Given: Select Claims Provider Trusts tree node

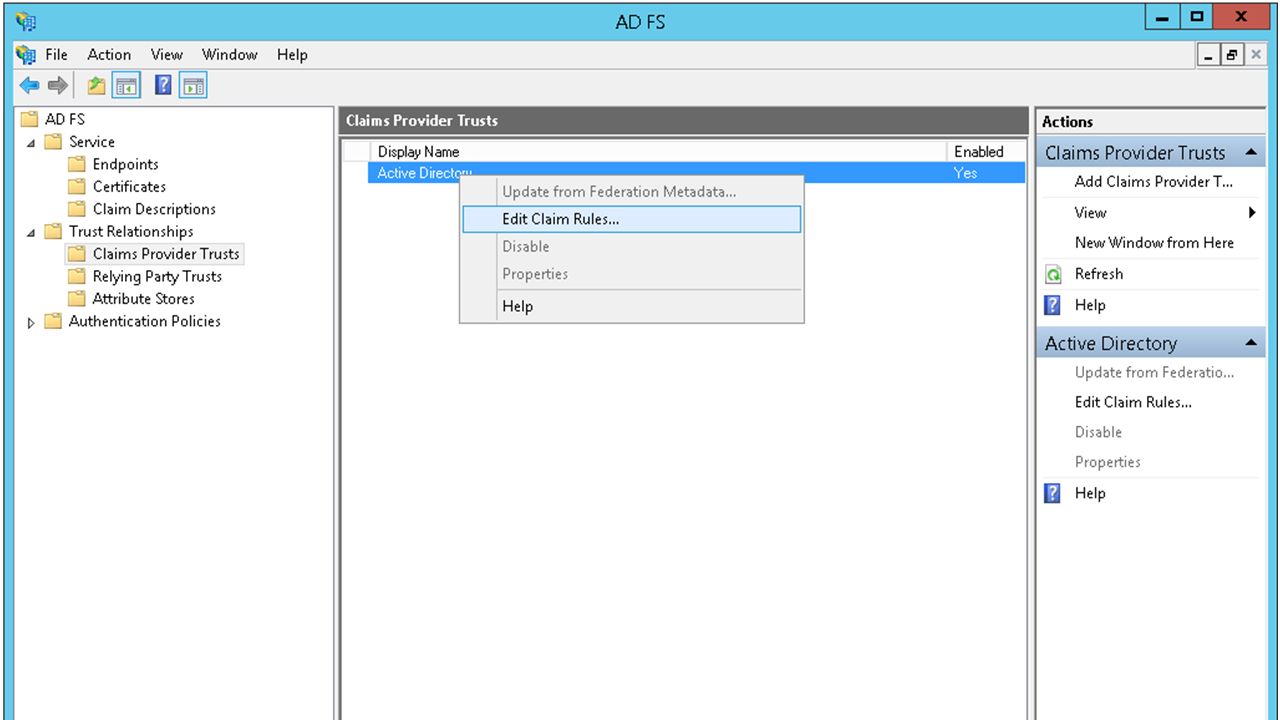Looking at the screenshot, I should pyautogui.click(x=166, y=254).
